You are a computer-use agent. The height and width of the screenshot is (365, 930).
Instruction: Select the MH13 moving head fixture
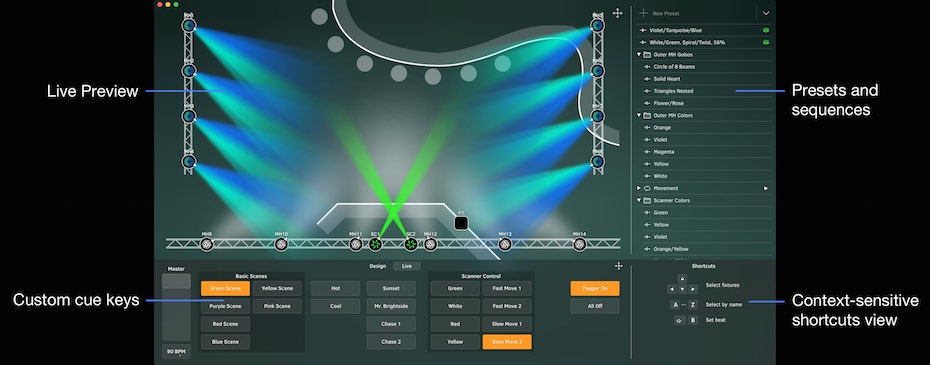(505, 244)
